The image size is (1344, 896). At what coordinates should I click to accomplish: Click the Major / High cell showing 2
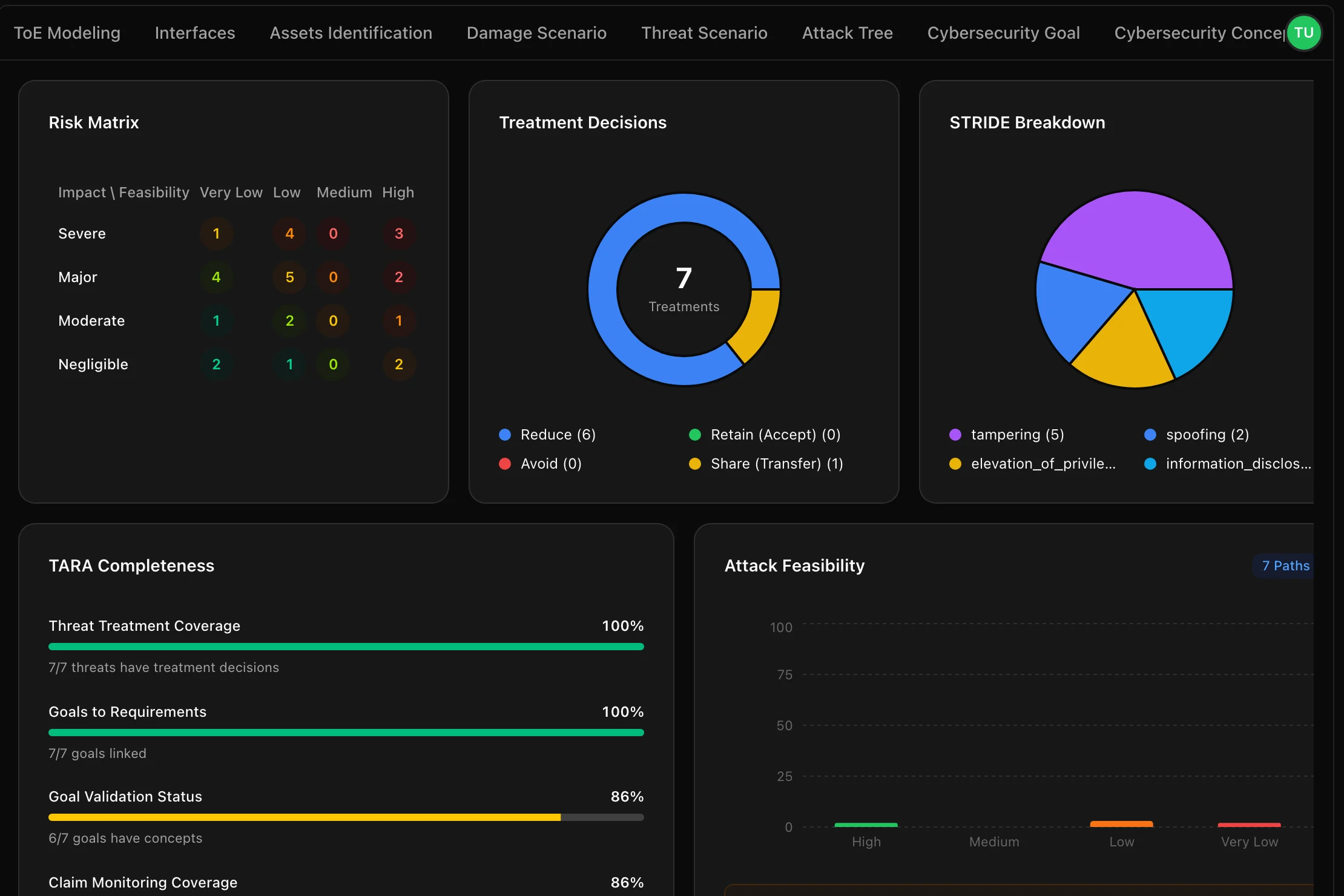click(x=399, y=277)
